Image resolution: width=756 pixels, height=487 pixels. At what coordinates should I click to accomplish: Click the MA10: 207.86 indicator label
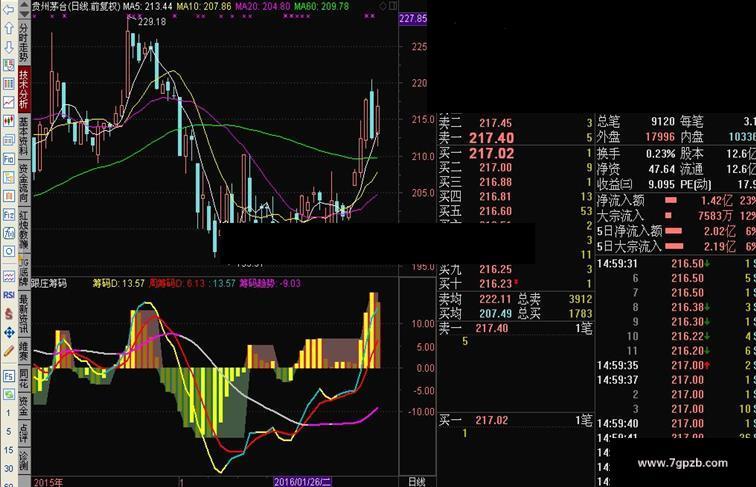point(203,6)
